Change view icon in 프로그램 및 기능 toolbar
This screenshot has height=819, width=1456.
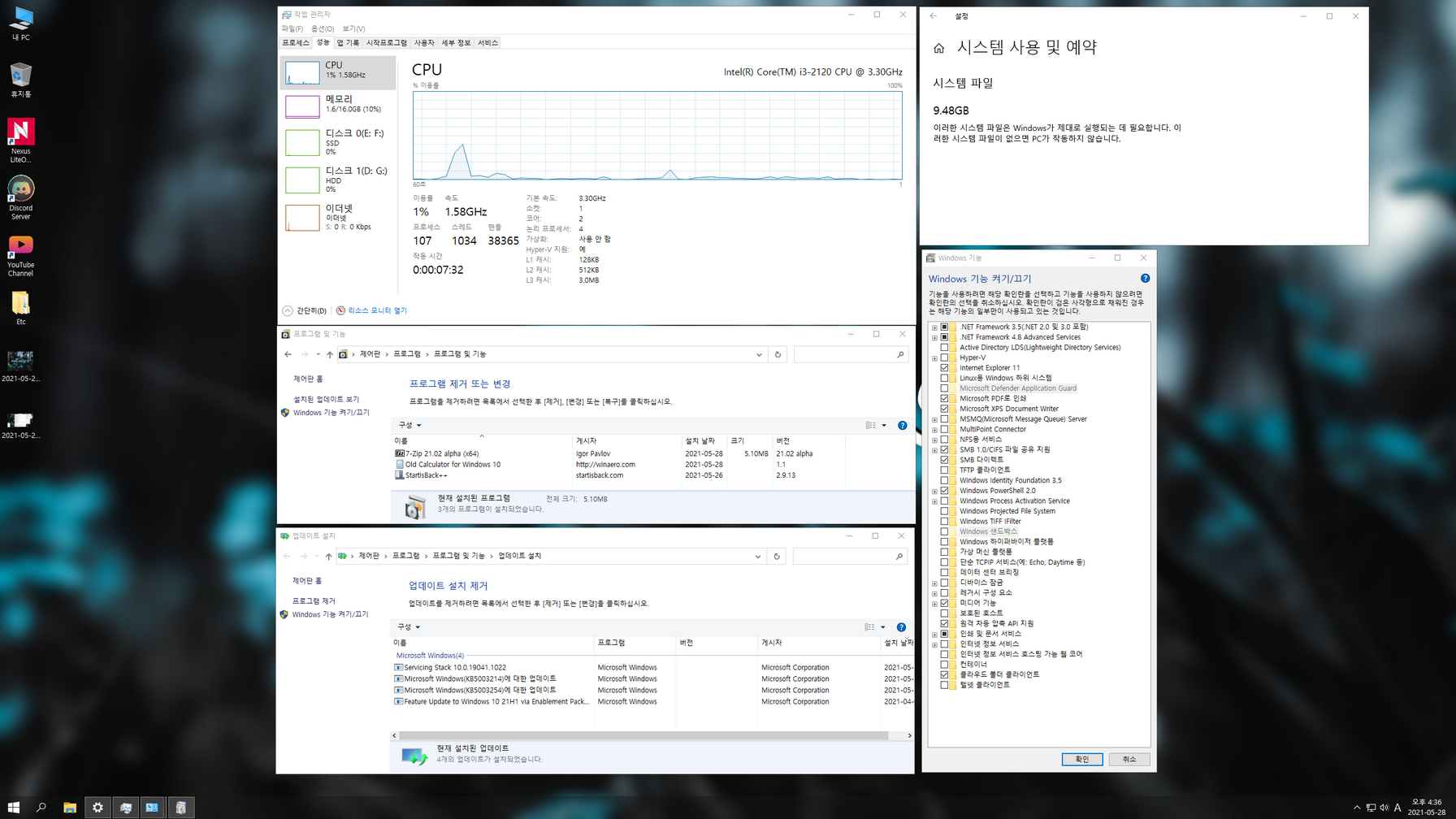(871, 425)
